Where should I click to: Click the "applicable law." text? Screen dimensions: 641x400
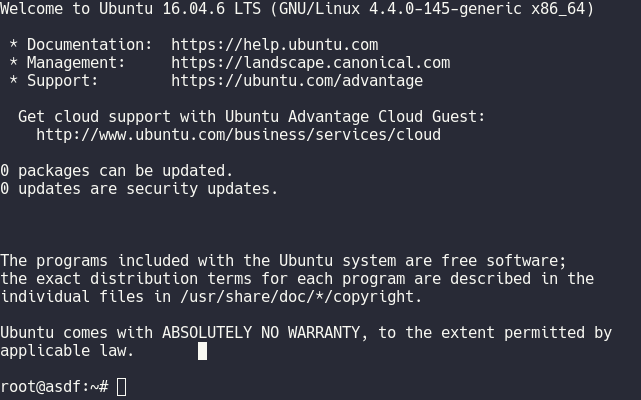click(67, 351)
